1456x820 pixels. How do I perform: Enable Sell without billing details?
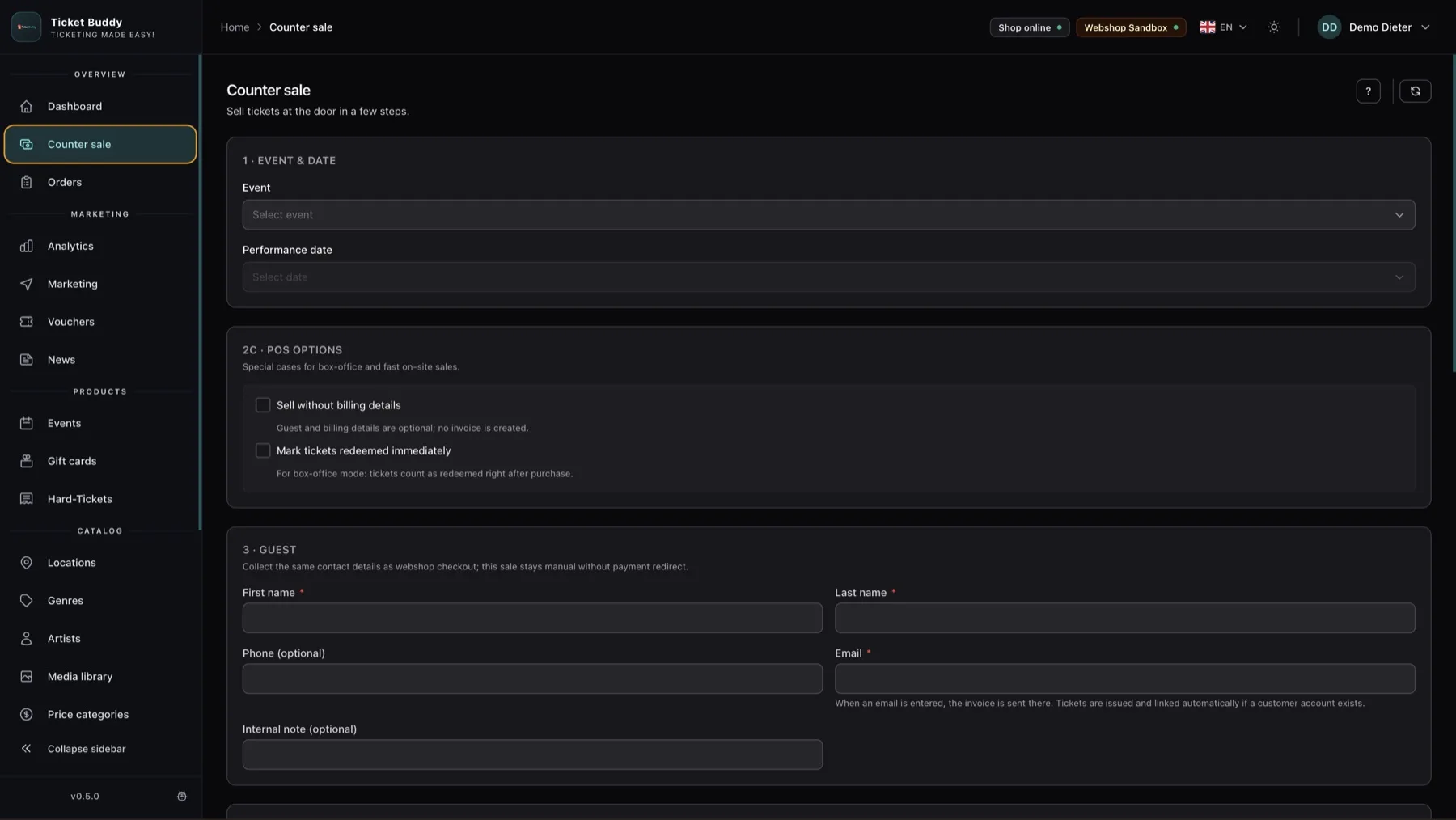(x=263, y=405)
